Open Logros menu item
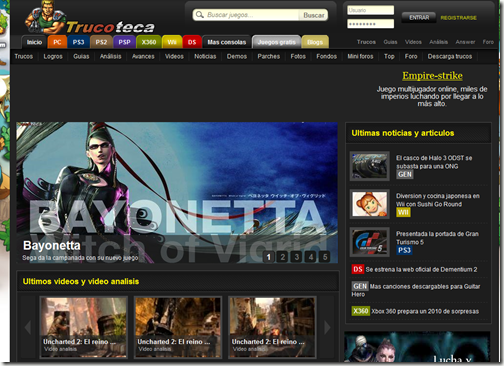The width and height of the screenshot is (504, 366). coord(53,56)
